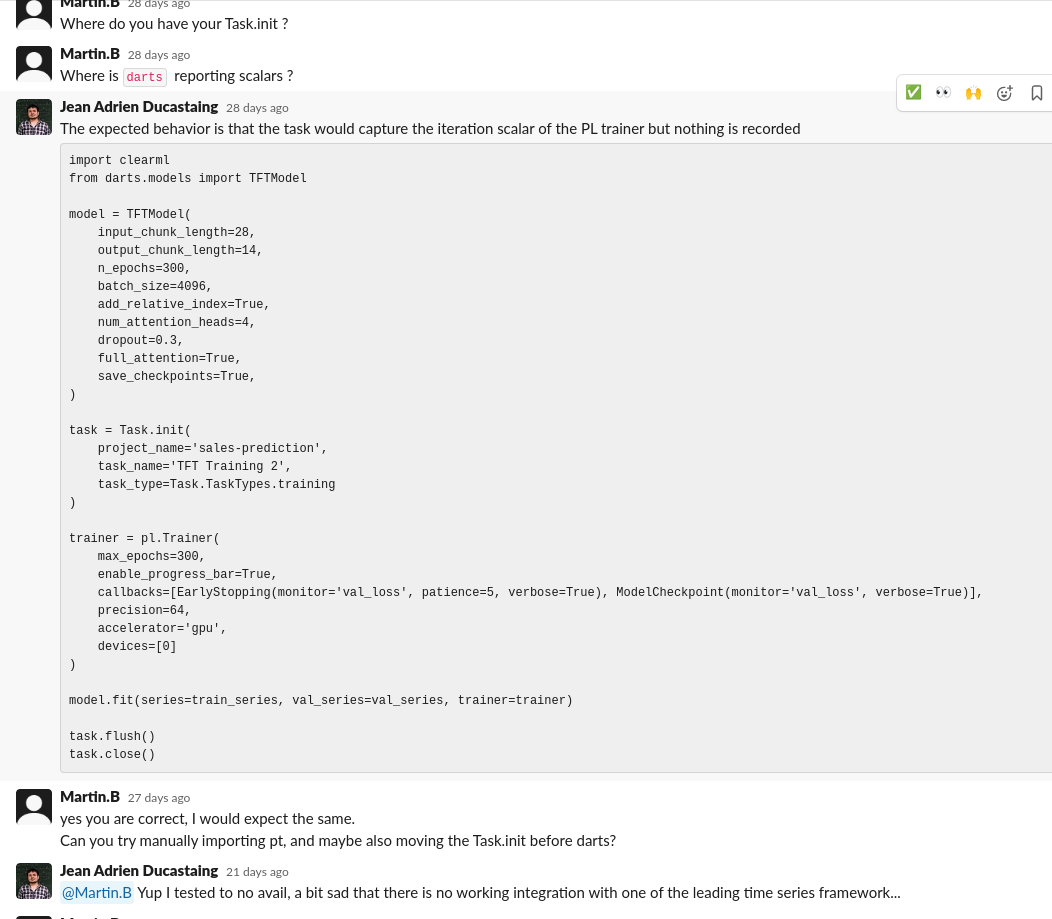Click the 21 days ago timestamp
This screenshot has height=919, width=1052.
(257, 871)
